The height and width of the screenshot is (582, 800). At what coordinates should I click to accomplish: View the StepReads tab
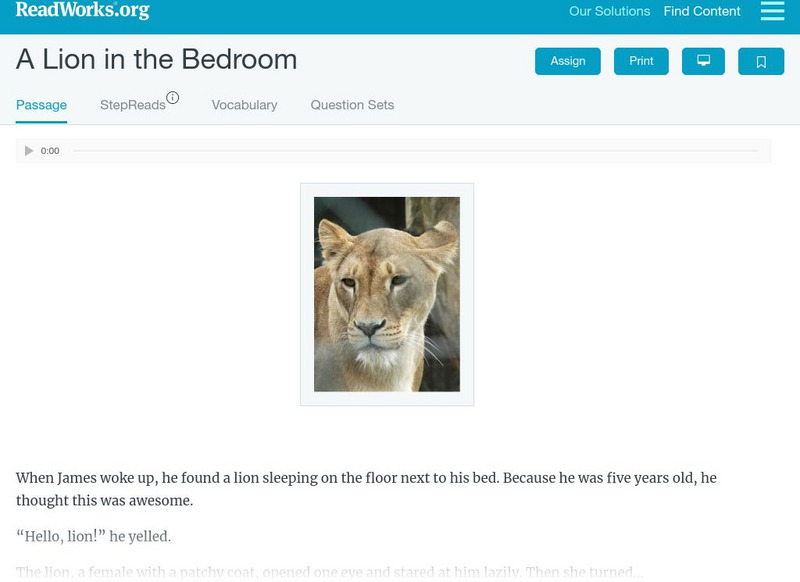131,104
